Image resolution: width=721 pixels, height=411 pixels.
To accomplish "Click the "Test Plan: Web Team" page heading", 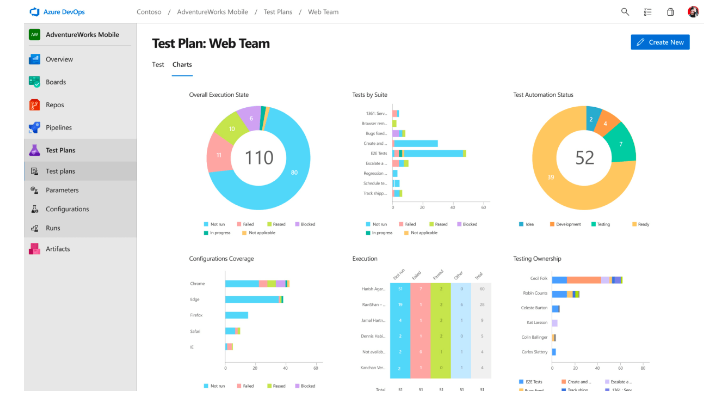I will coord(211,43).
